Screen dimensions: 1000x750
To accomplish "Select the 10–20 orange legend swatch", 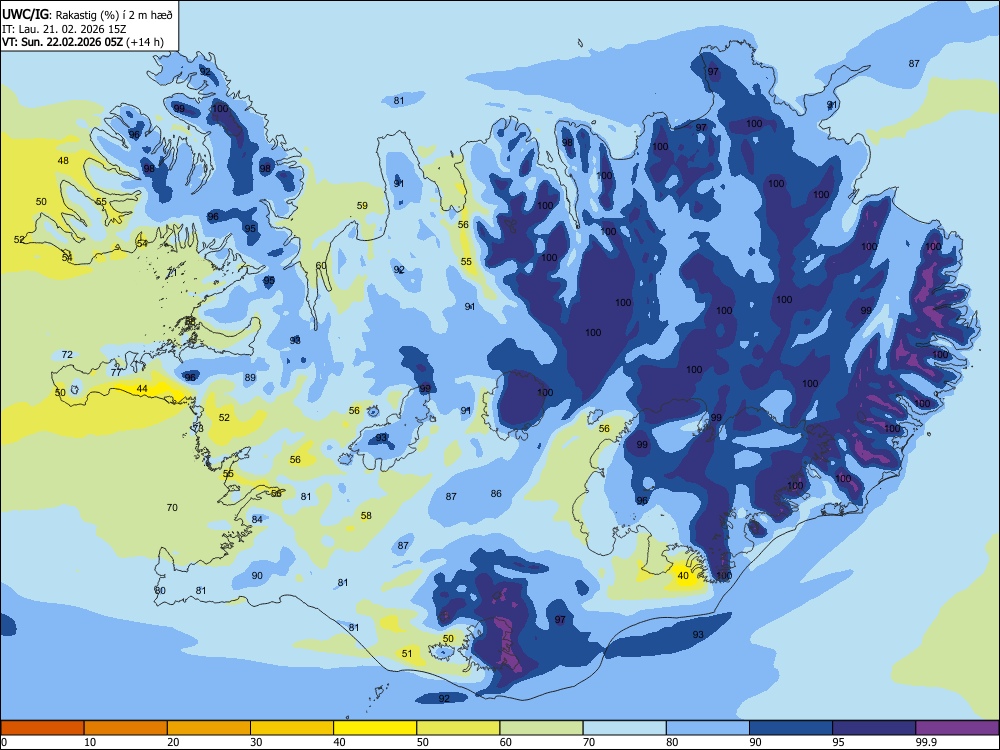I will 126,728.
